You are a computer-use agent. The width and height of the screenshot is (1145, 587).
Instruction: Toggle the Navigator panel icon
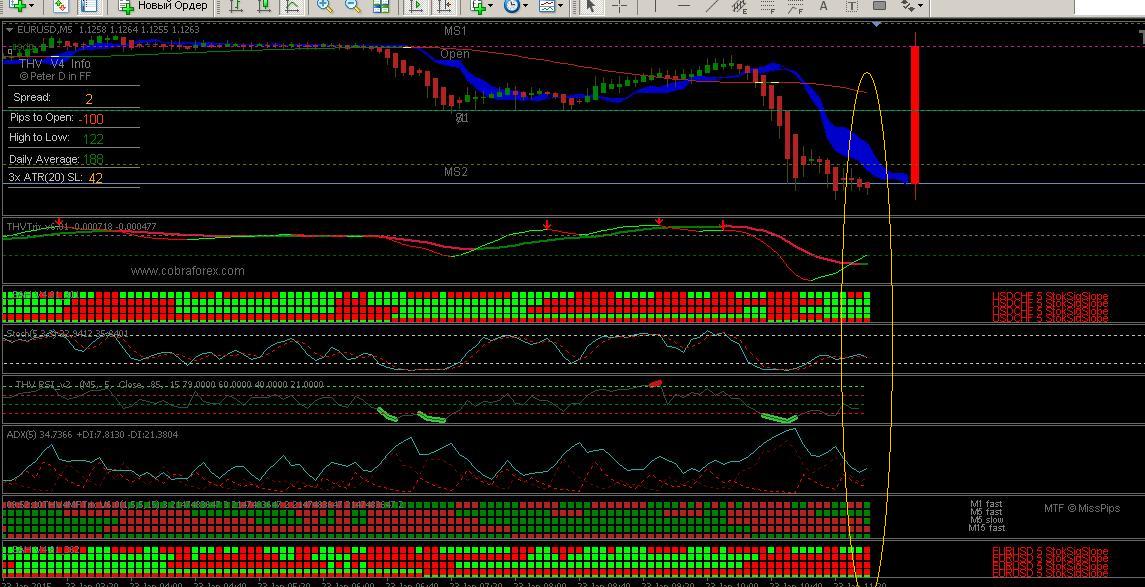[x=88, y=6]
